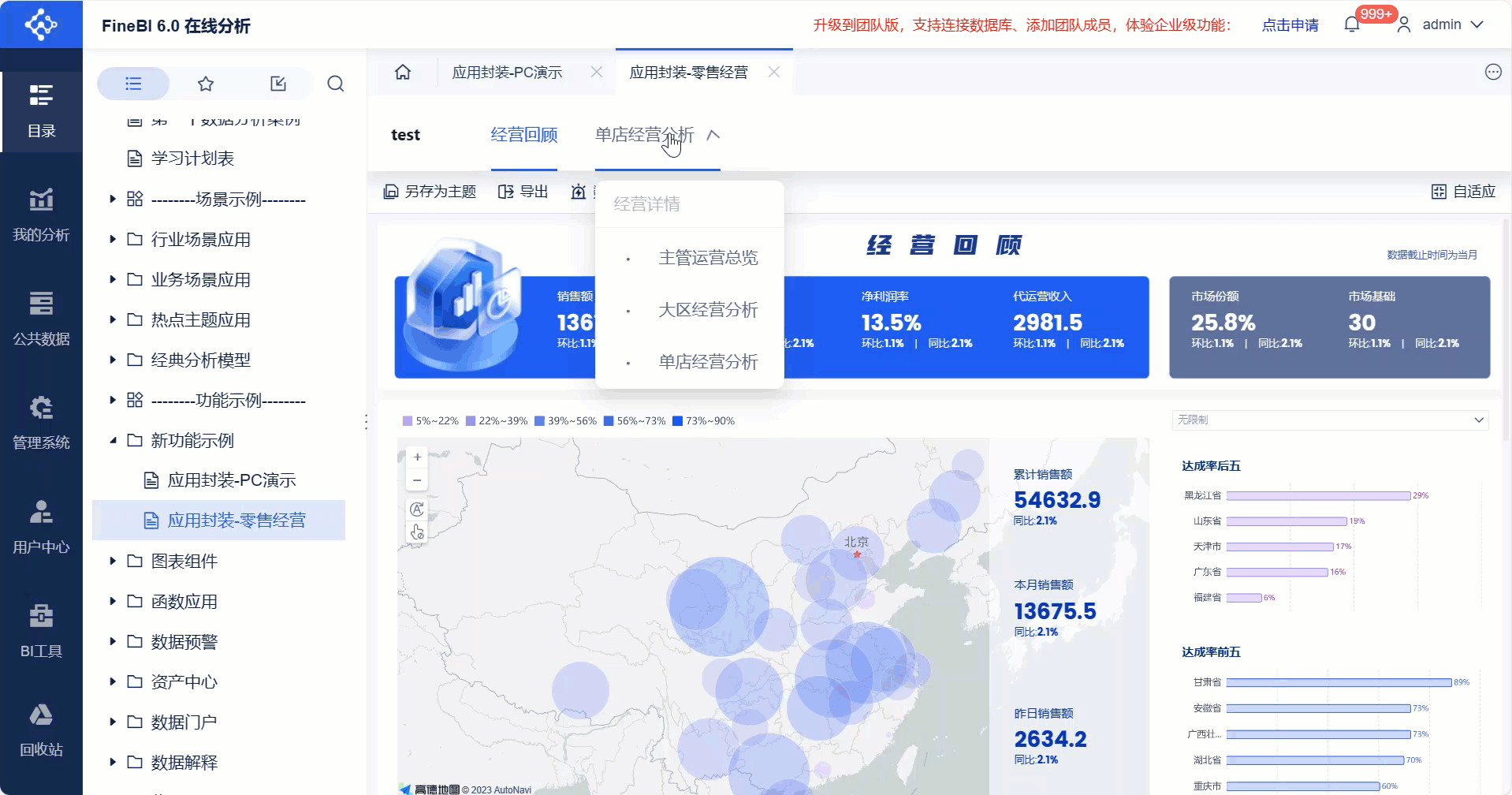Viewport: 1512px width, 795px height.
Task: Open notifications bell icon
Action: [x=1352, y=24]
